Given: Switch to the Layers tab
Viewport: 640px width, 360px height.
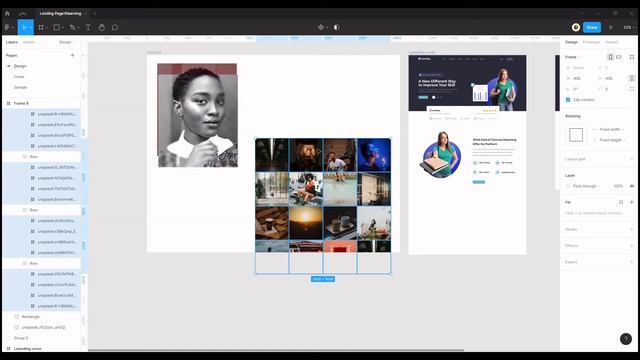Looking at the screenshot, I should point(12,42).
